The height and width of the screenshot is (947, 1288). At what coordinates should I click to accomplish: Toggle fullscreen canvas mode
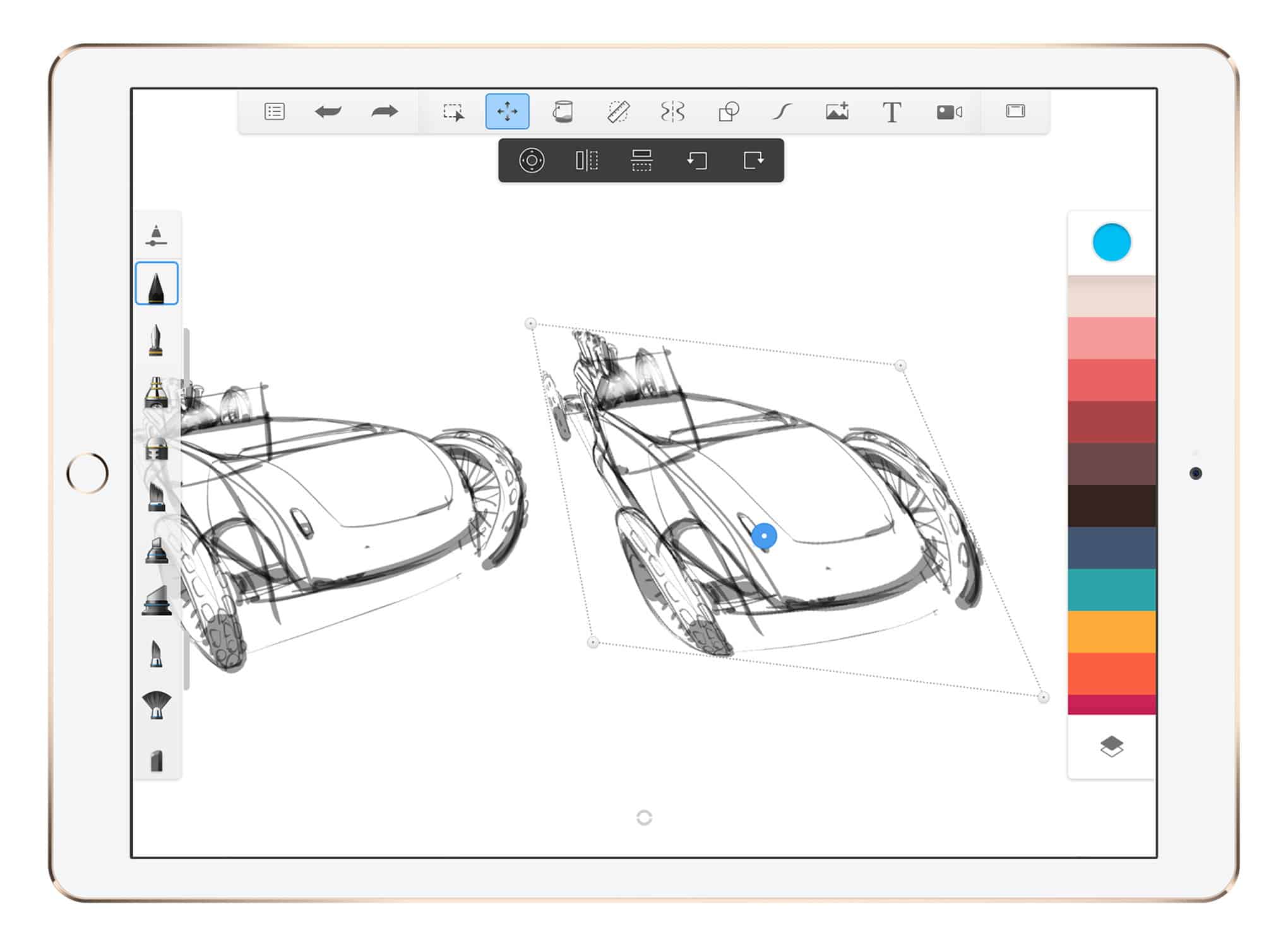click(x=1017, y=112)
